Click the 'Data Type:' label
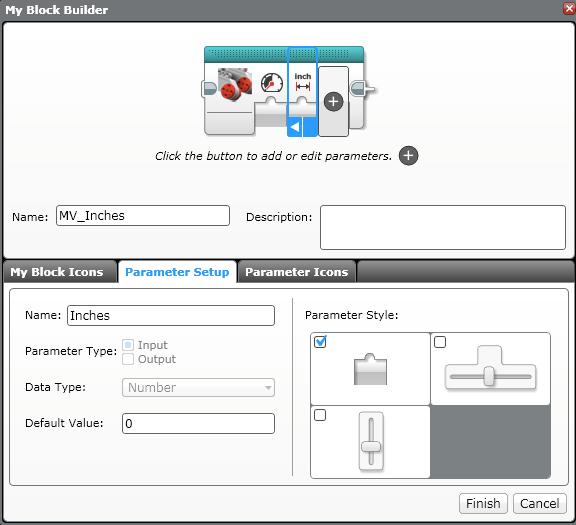Image resolution: width=576 pixels, height=525 pixels. point(55,387)
